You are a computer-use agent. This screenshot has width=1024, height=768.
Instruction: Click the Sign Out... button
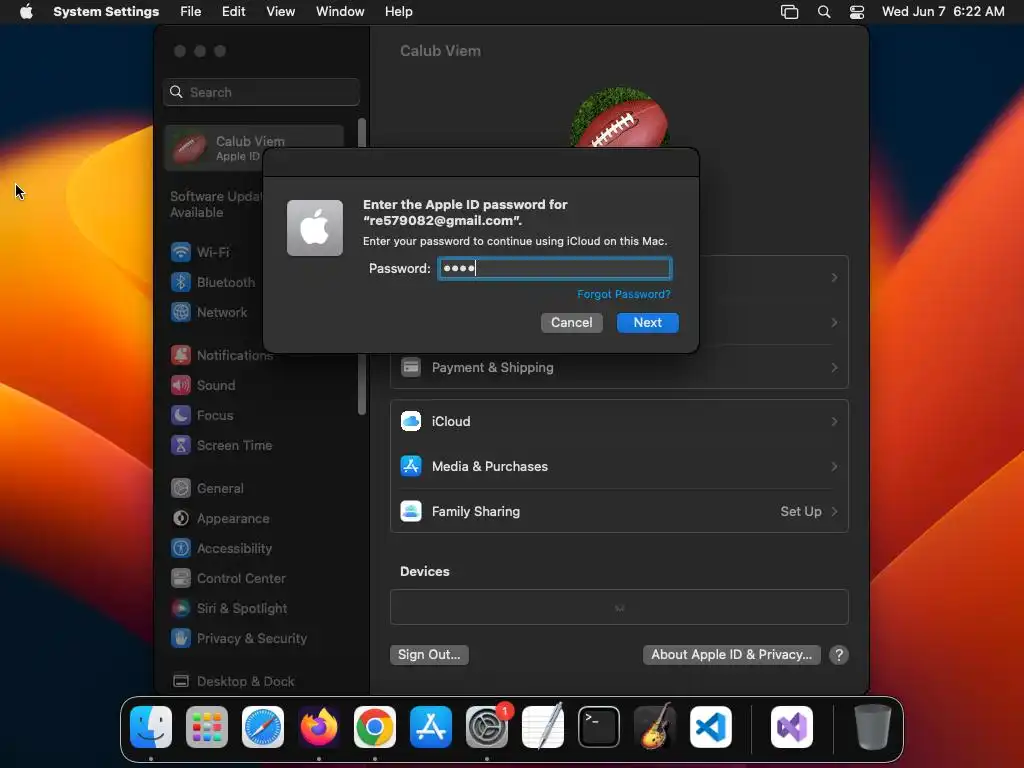(429, 655)
